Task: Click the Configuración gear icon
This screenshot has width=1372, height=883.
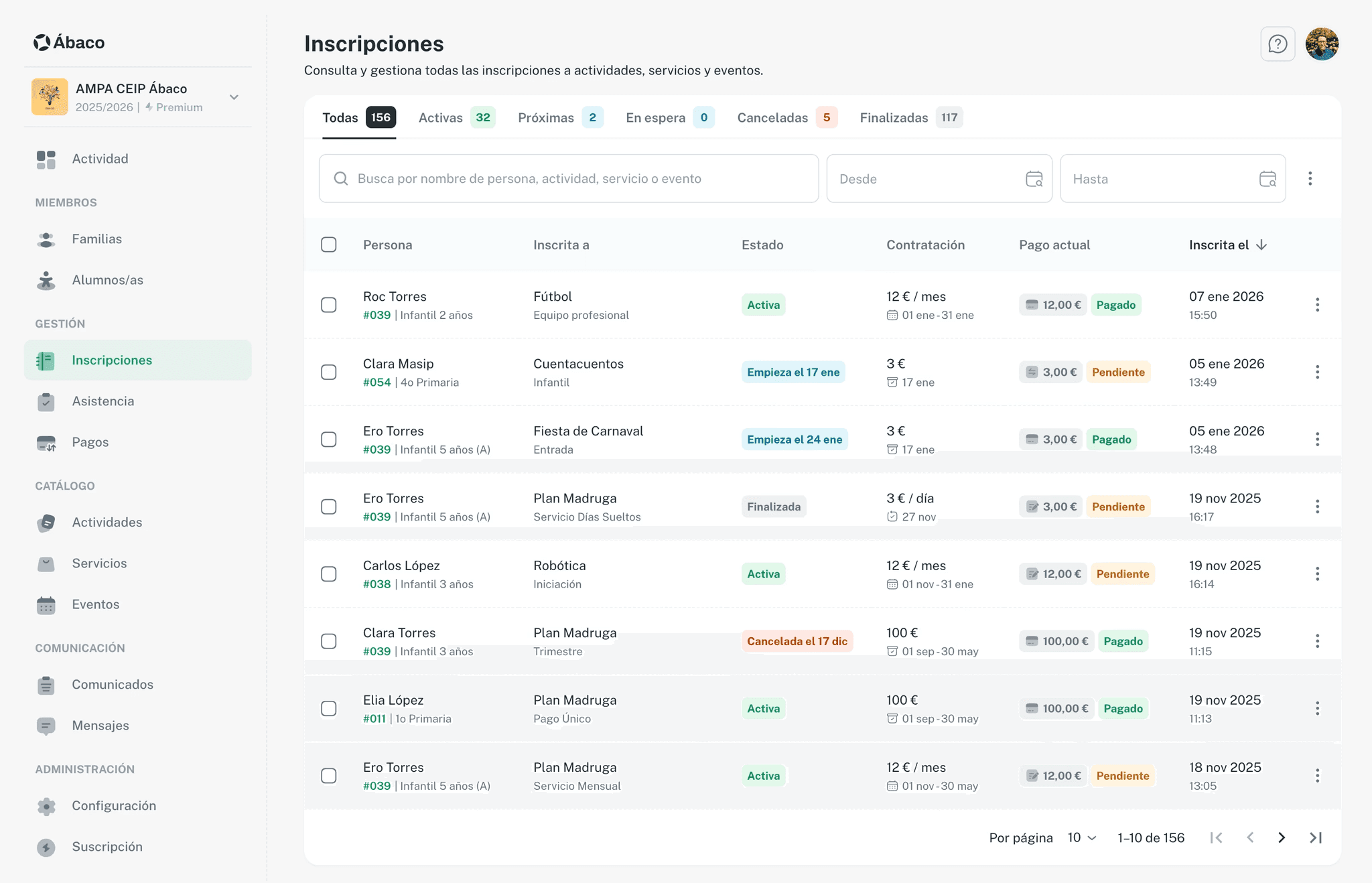Action: [x=46, y=806]
